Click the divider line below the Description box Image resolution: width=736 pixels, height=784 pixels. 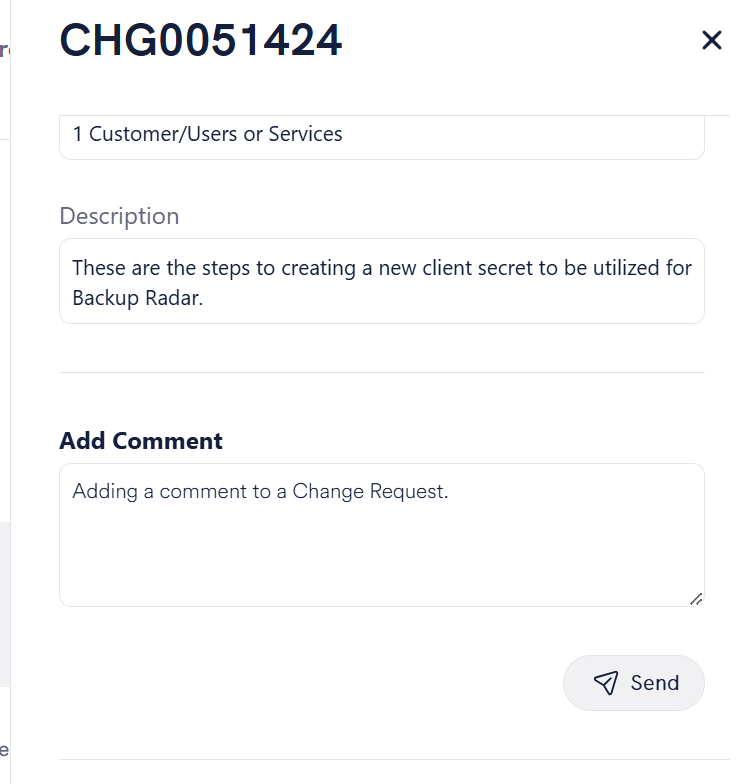click(x=382, y=372)
